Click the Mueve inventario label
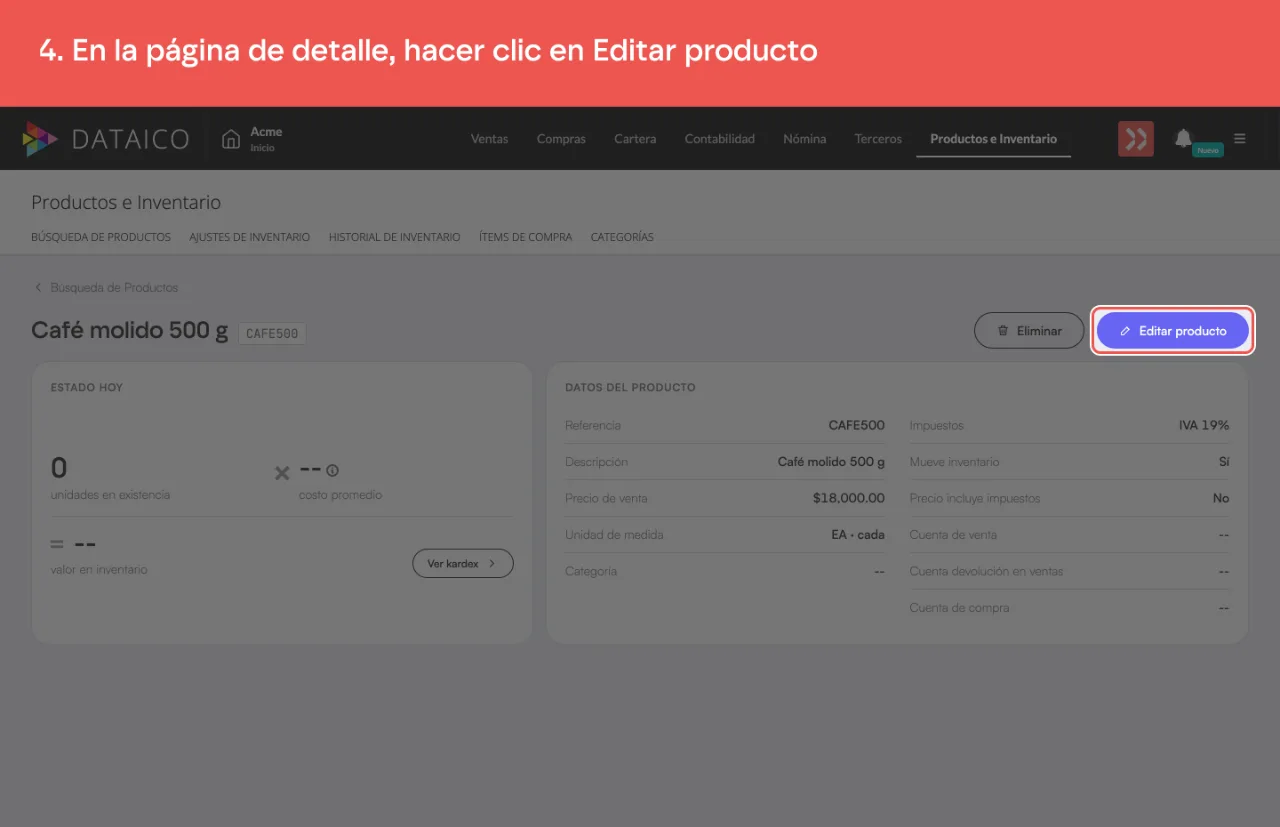Viewport: 1280px width, 827px height. (x=954, y=462)
